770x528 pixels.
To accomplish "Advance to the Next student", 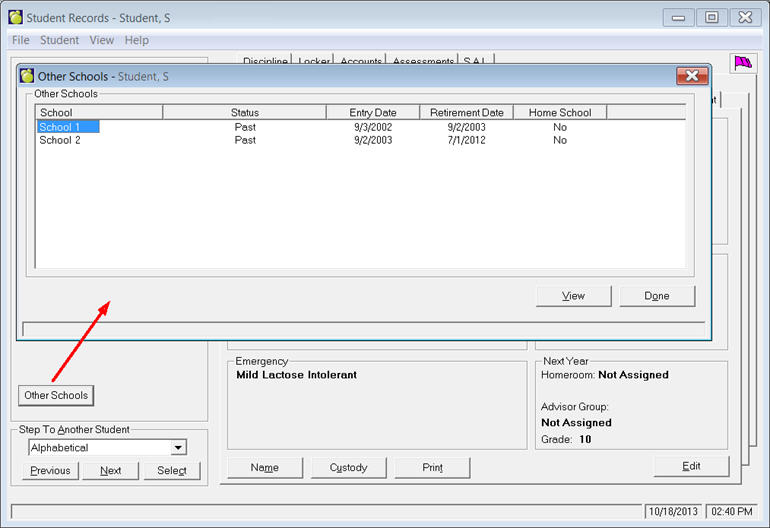I will pos(111,471).
